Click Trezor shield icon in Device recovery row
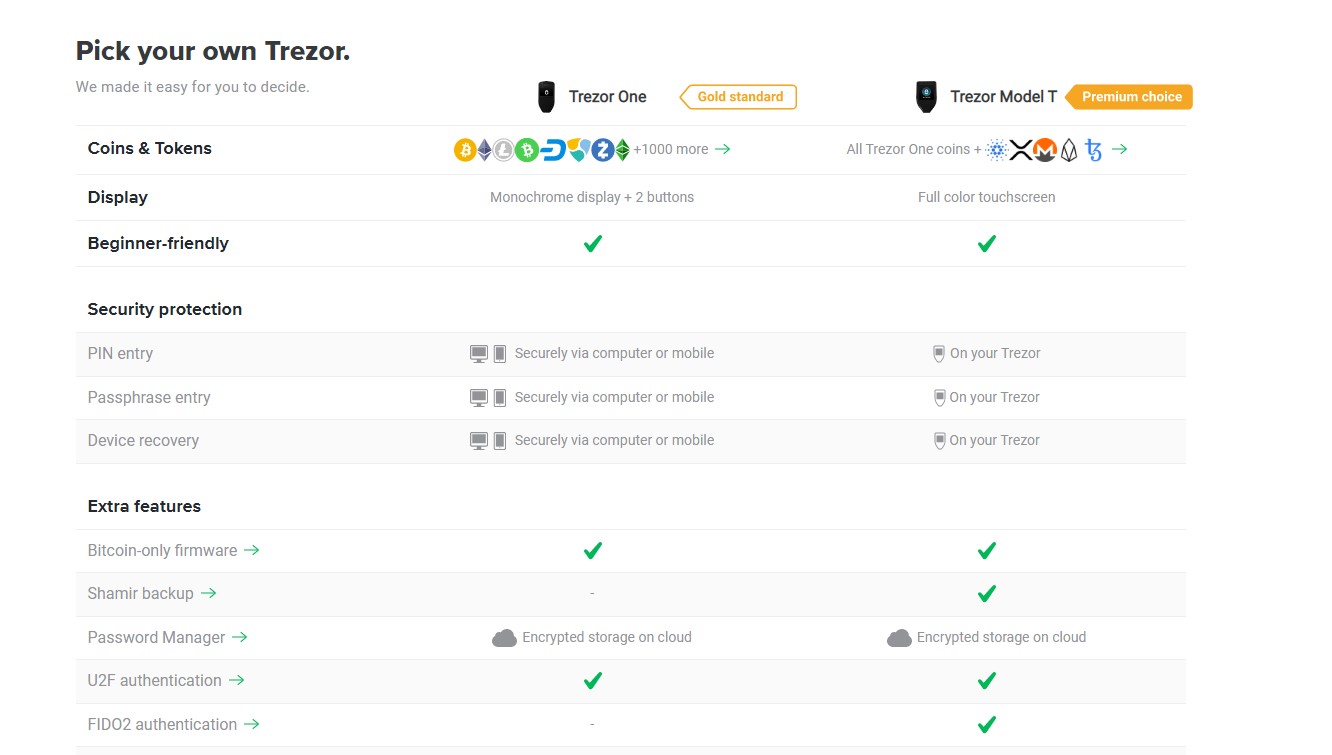Screen dimensions: 1332x755 click(x=939, y=440)
